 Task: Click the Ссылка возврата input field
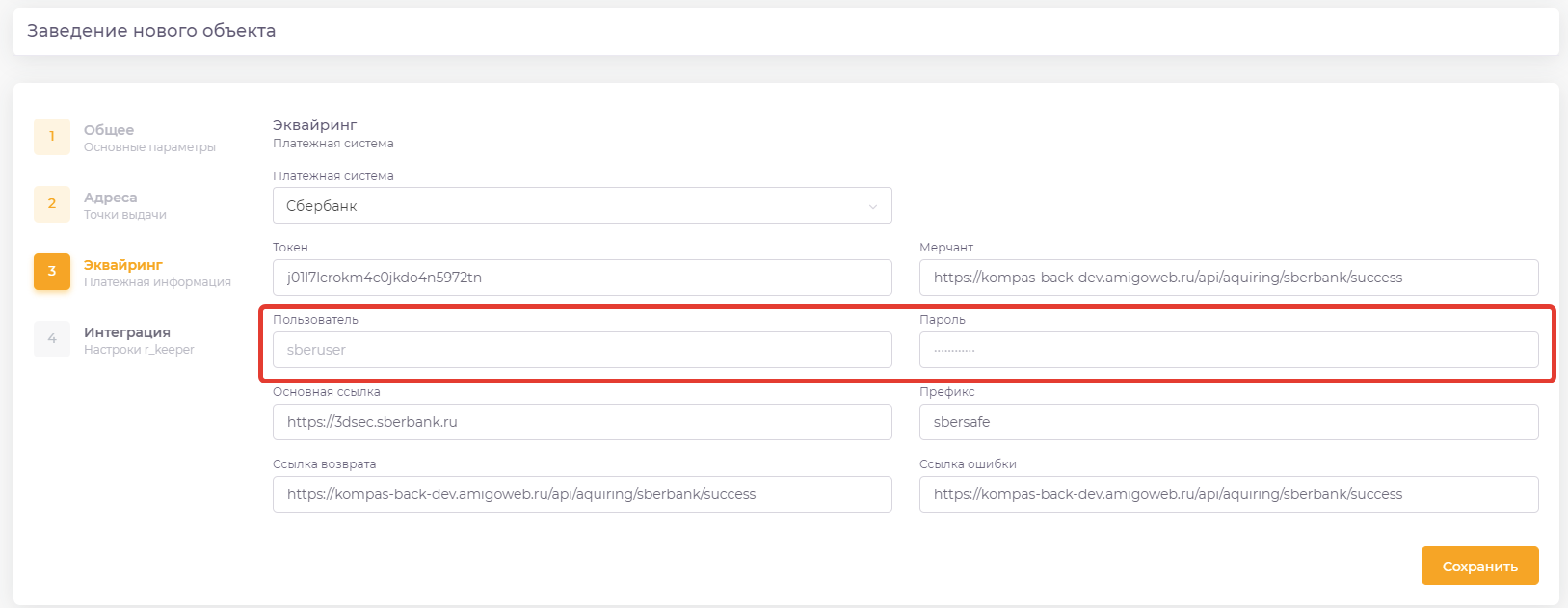coord(581,494)
